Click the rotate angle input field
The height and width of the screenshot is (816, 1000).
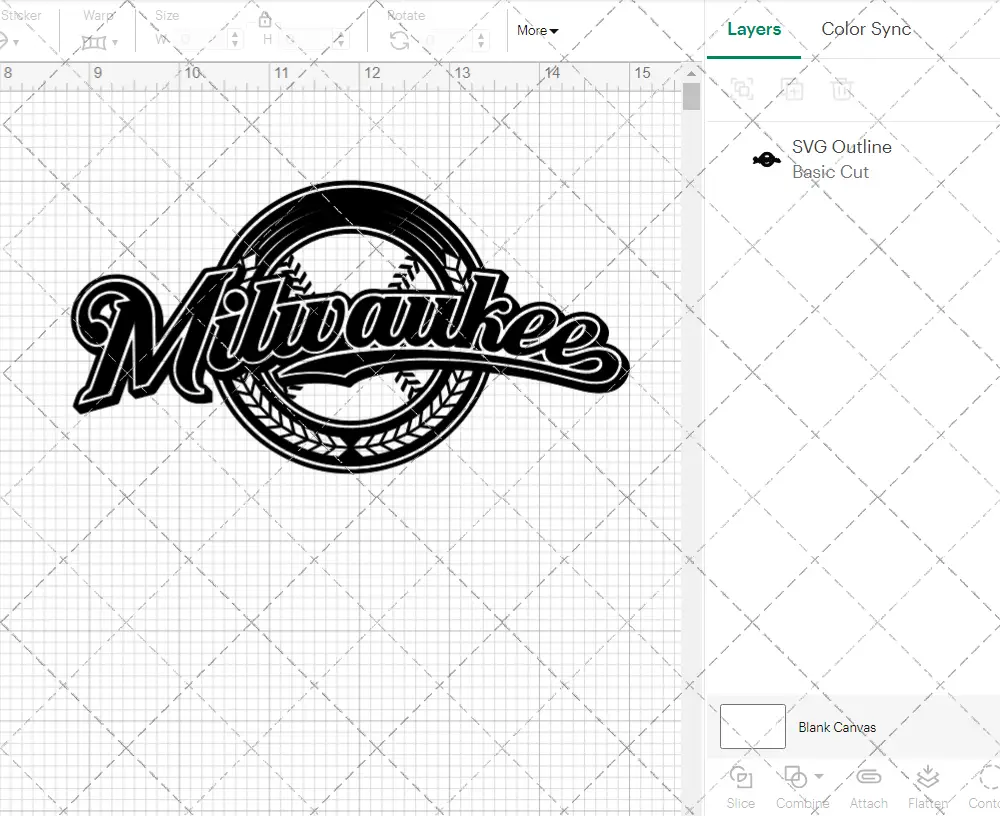point(448,40)
